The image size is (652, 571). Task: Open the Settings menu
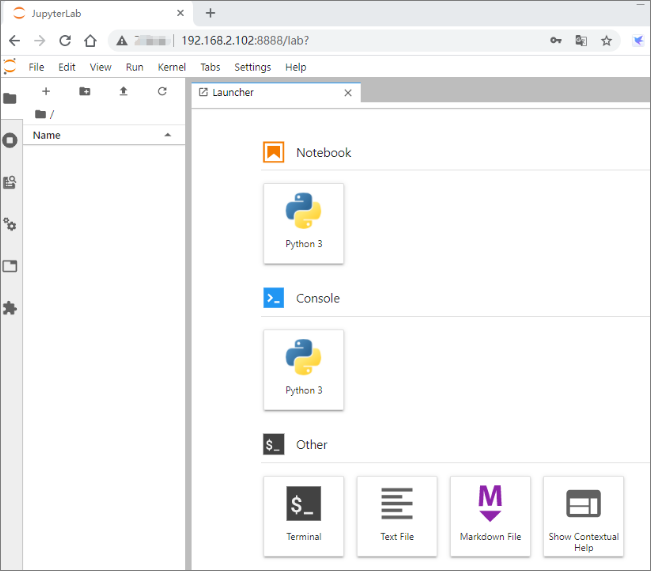[x=252, y=67]
